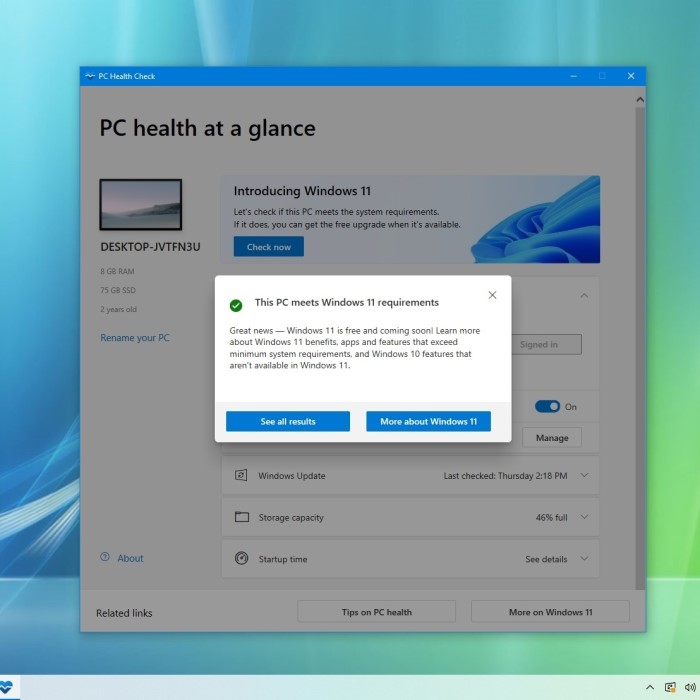
Task: Click the Windows Update sync icon
Action: coord(241,475)
